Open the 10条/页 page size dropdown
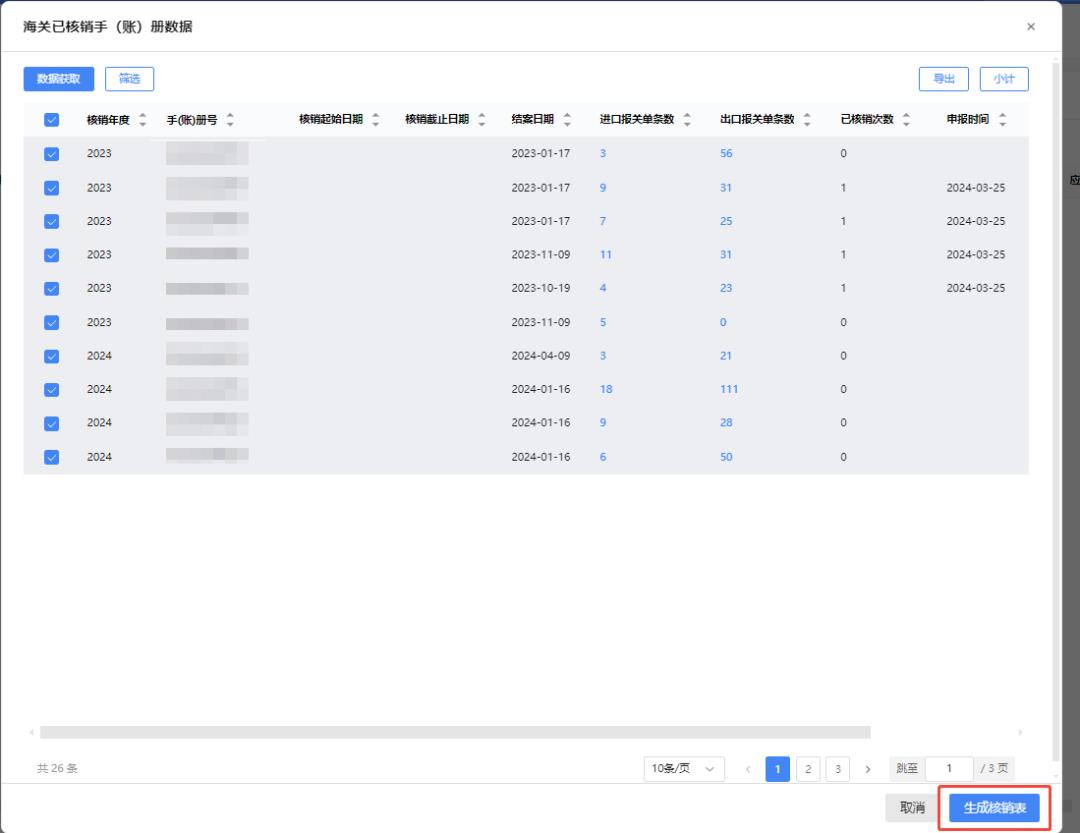This screenshot has width=1080, height=833. [x=684, y=769]
